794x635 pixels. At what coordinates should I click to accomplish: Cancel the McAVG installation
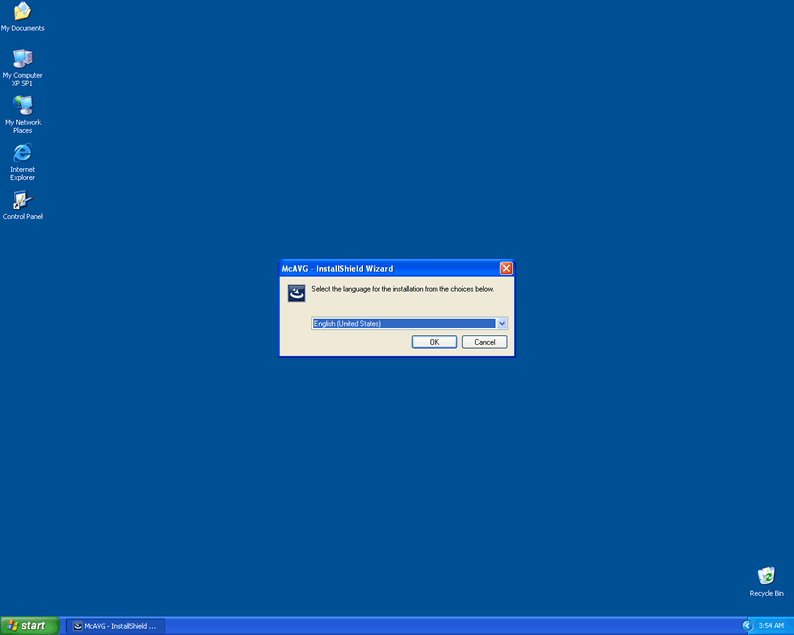click(485, 342)
